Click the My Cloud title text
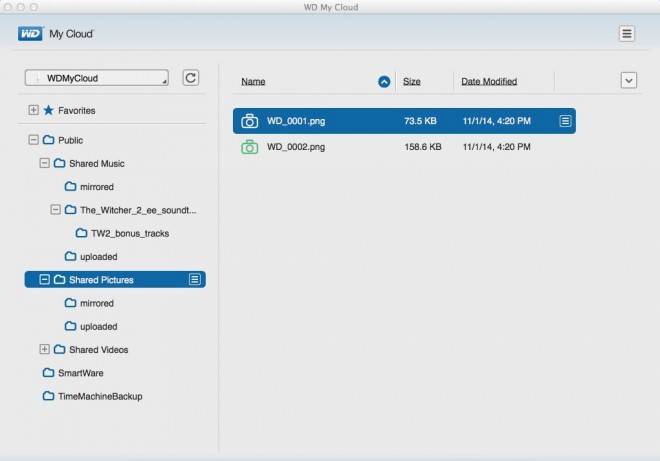This screenshot has width=660, height=461. click(71, 34)
